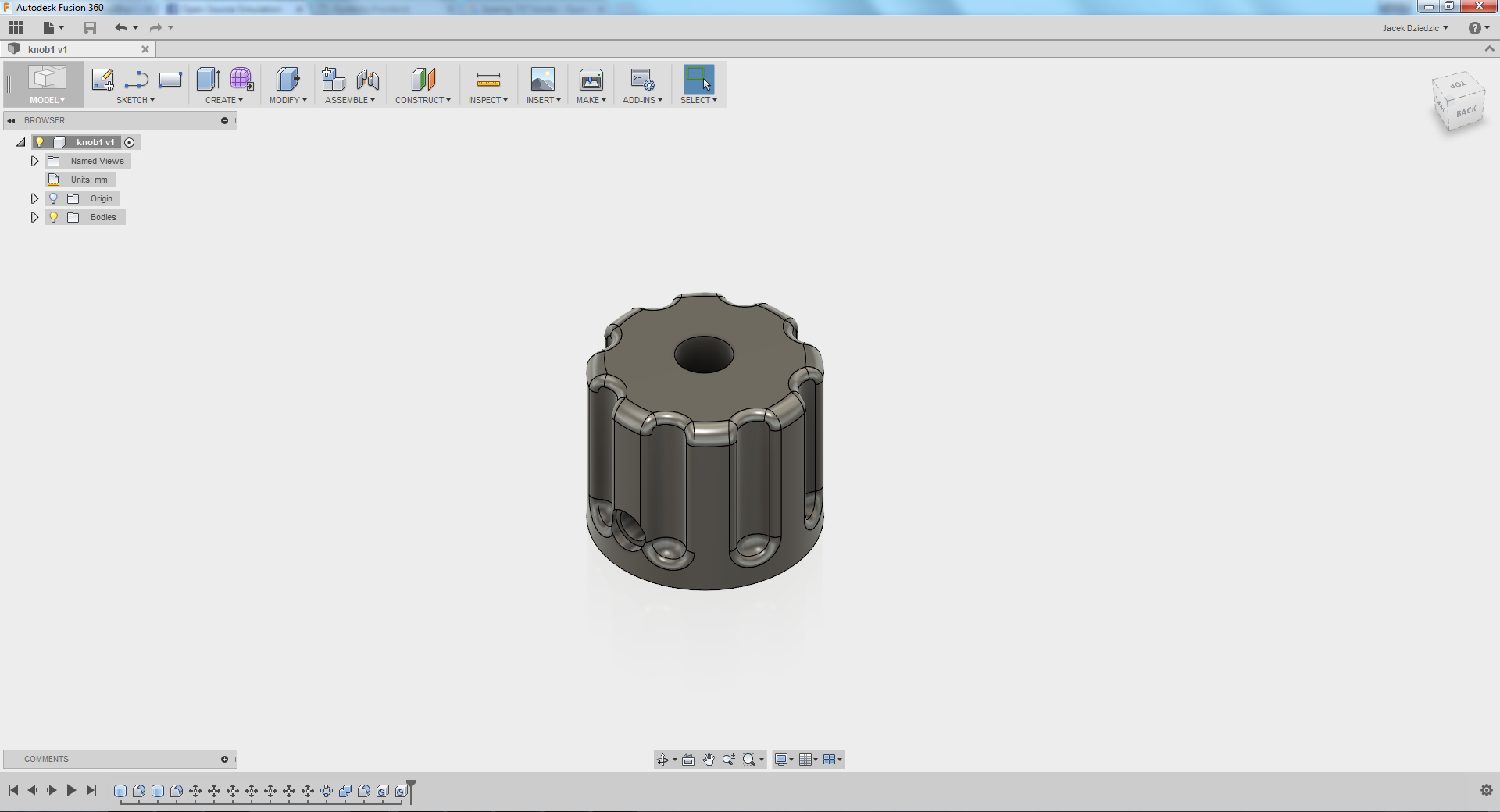Collapse the Browser panel arrows
1500x812 pixels.
(x=12, y=120)
